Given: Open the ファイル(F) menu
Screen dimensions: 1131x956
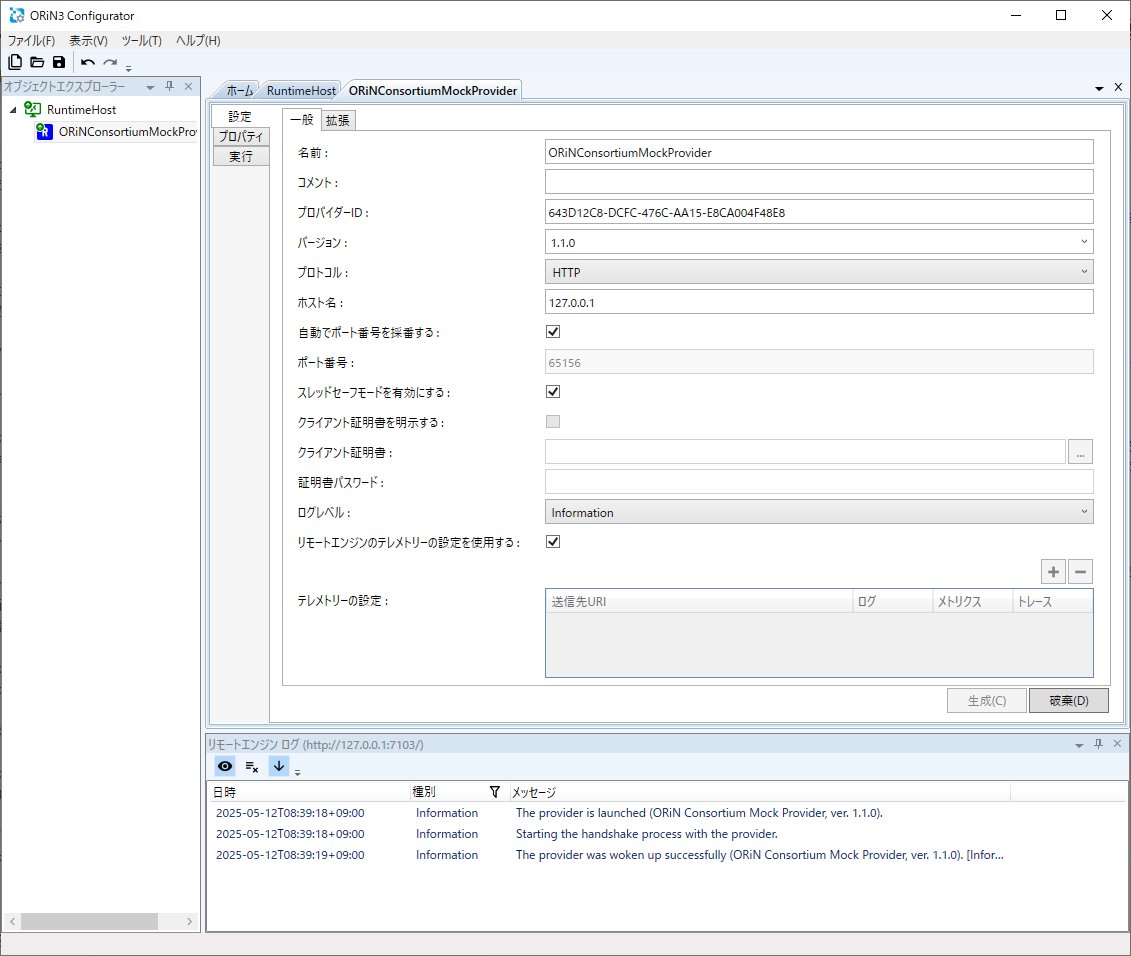Looking at the screenshot, I should pyautogui.click(x=31, y=40).
